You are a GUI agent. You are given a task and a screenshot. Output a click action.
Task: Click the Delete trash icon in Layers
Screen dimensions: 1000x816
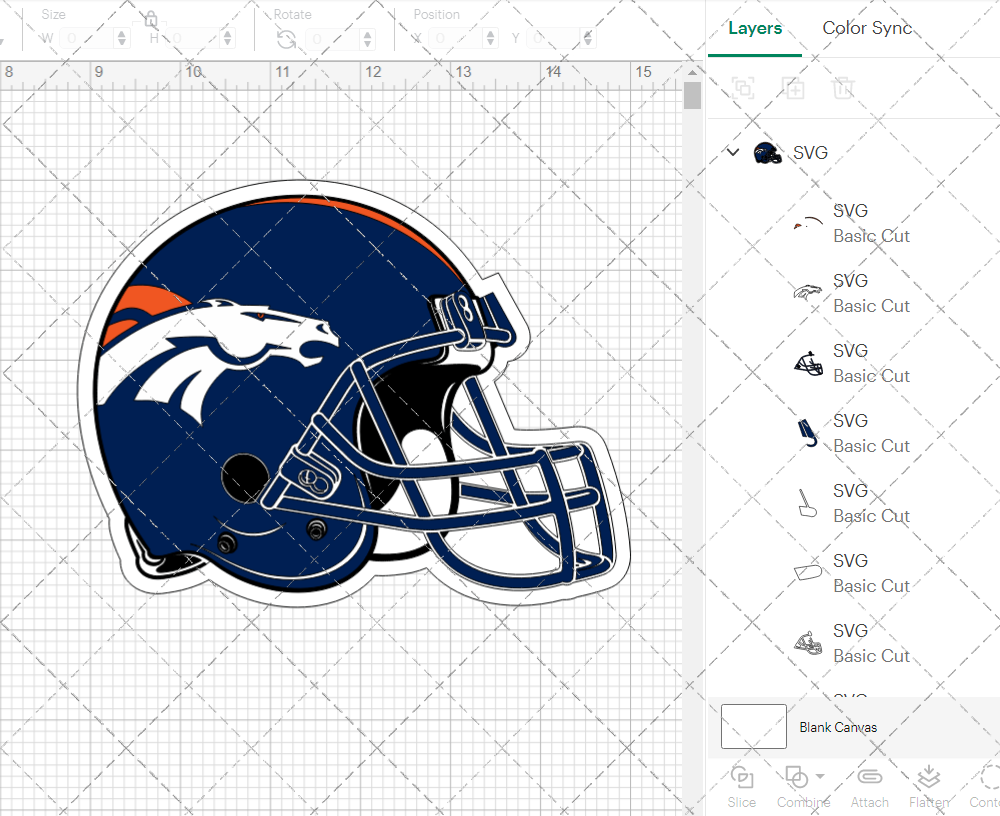[844, 88]
